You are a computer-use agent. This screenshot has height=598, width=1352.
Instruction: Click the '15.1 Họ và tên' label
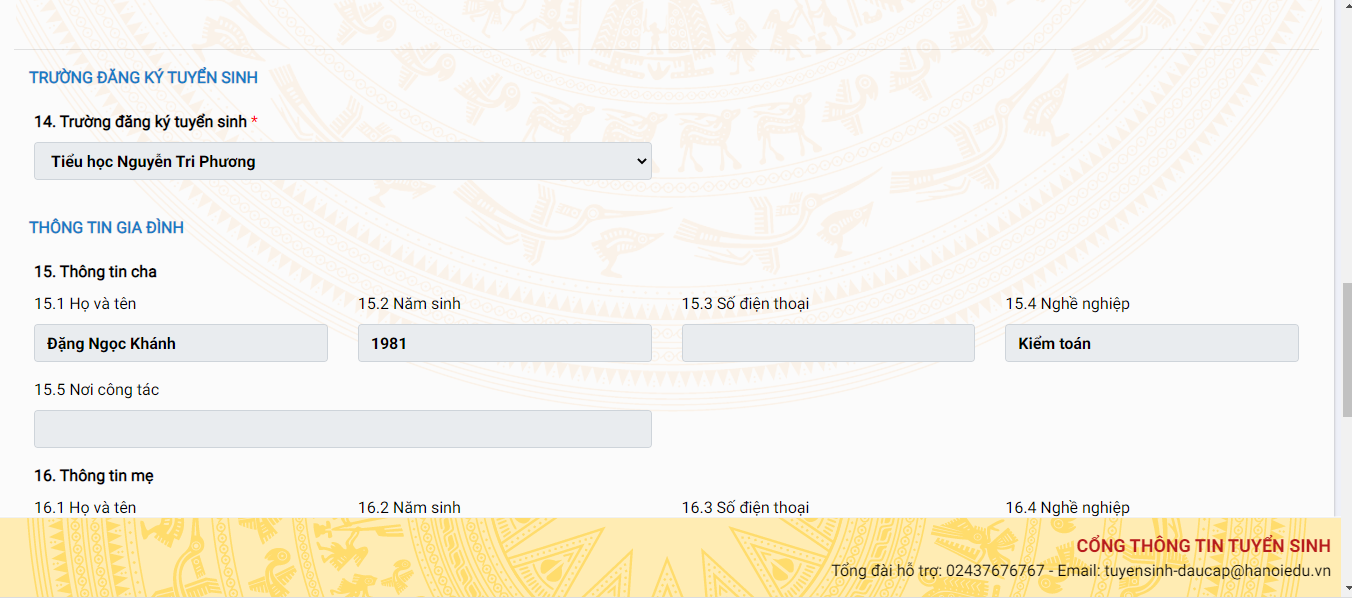[x=85, y=304]
